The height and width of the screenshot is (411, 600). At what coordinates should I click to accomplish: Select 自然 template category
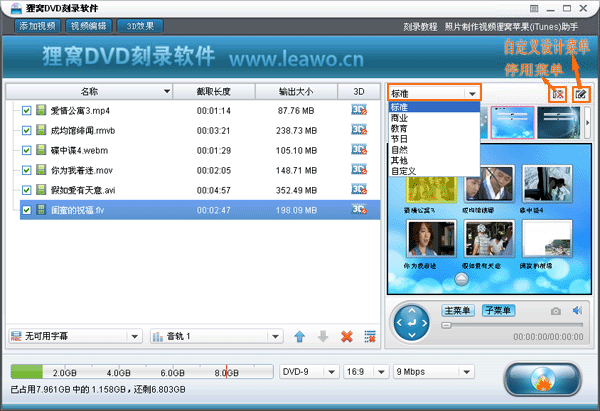(x=434, y=150)
